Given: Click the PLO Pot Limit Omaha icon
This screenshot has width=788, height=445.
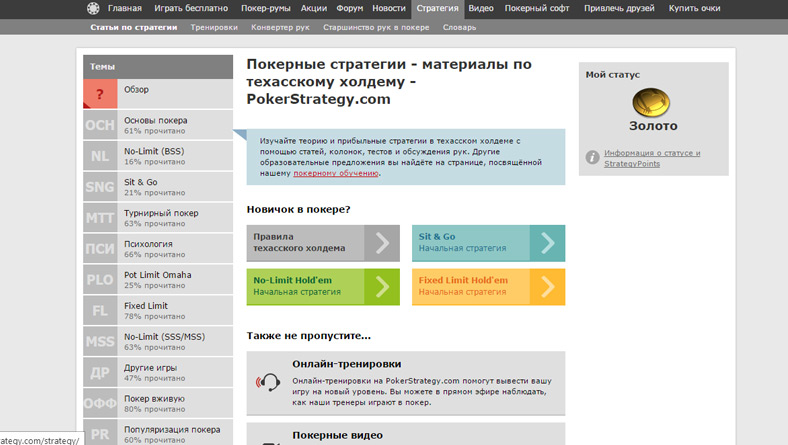Looking at the screenshot, I should [100, 280].
